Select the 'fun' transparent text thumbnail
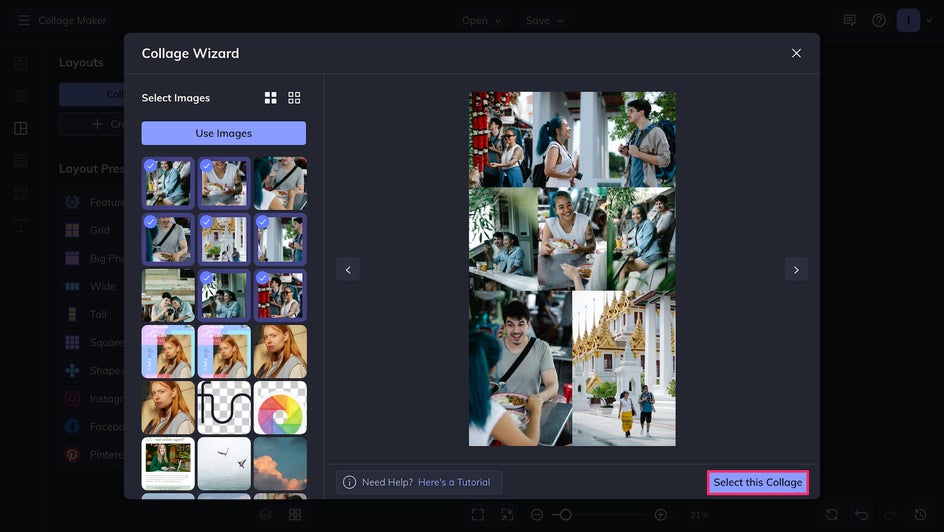 (224, 407)
